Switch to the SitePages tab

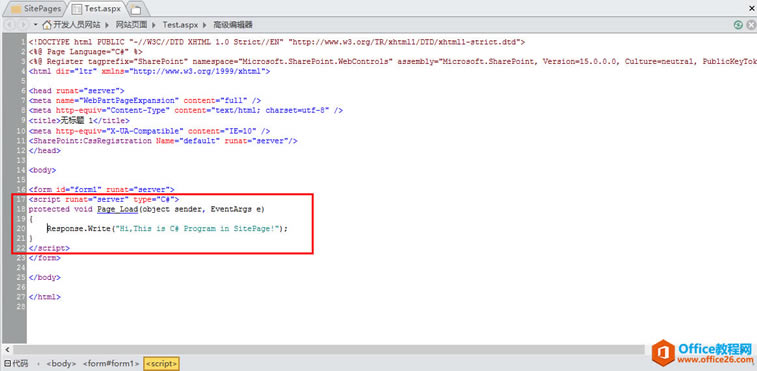pos(35,8)
